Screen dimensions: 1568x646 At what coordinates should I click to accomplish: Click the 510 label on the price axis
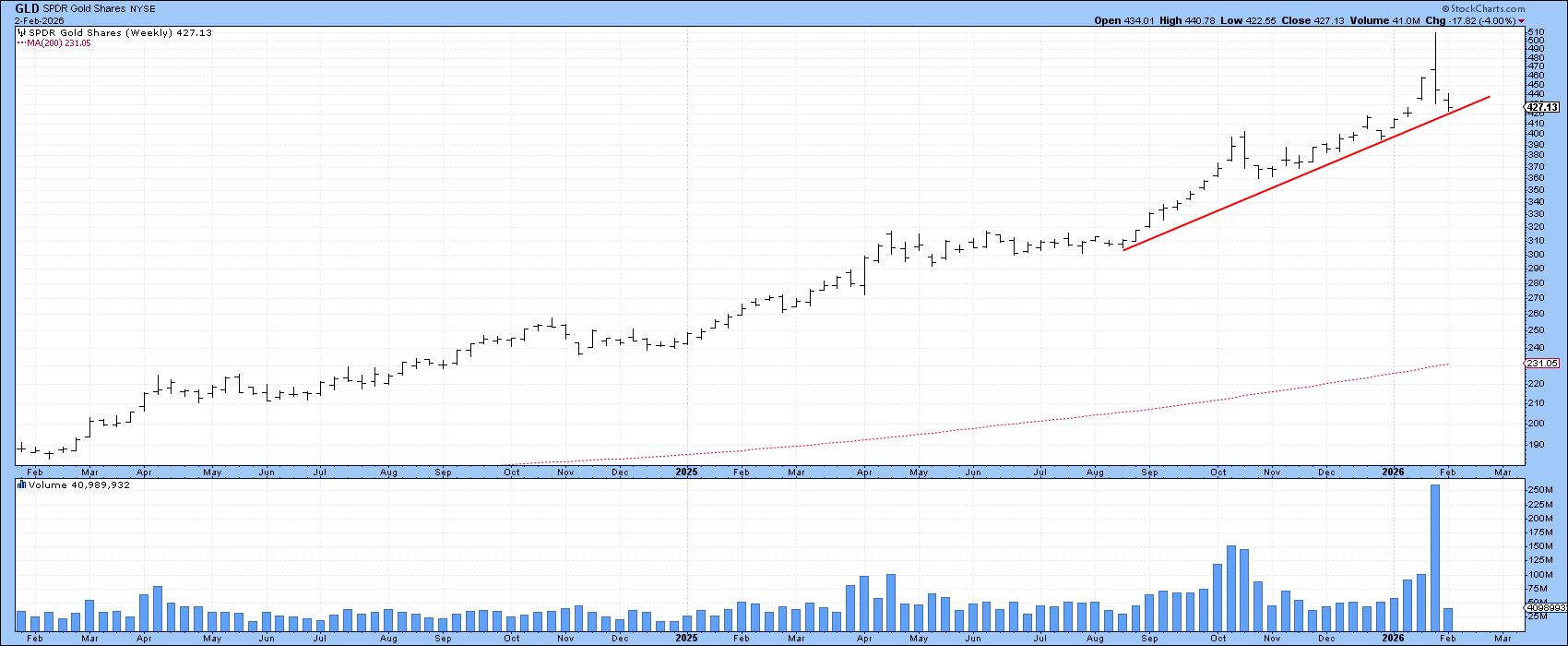pos(1536,31)
